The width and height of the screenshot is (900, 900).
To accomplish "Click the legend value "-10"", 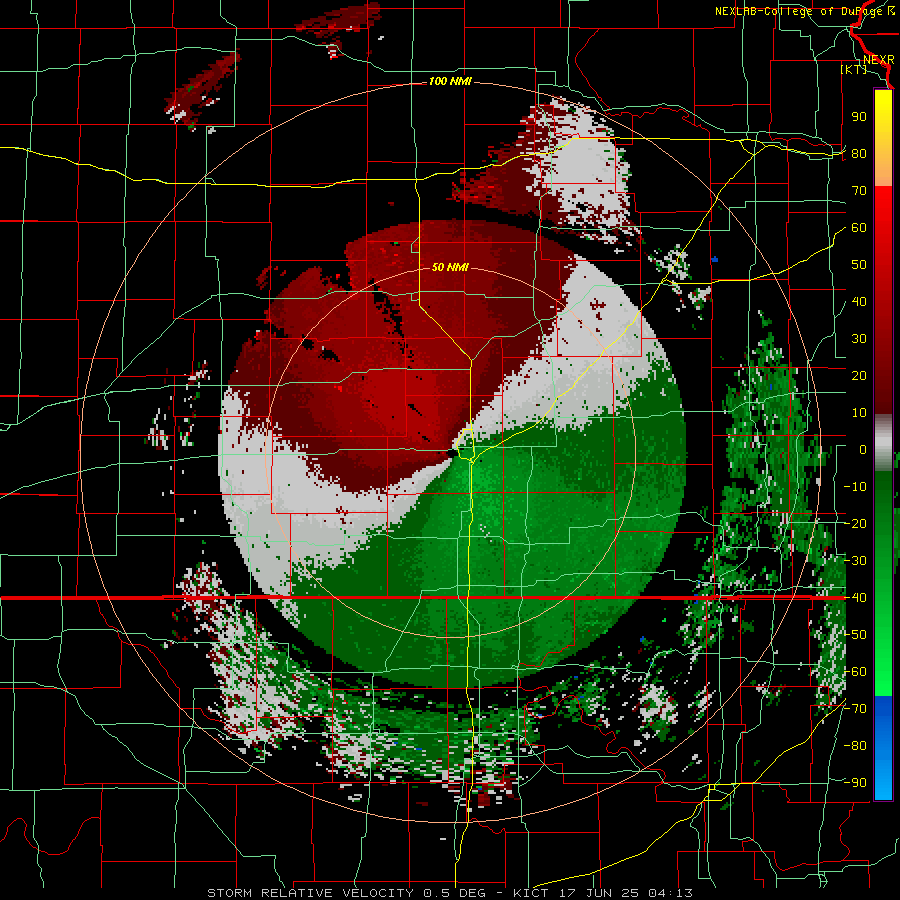I will pyautogui.click(x=855, y=487).
